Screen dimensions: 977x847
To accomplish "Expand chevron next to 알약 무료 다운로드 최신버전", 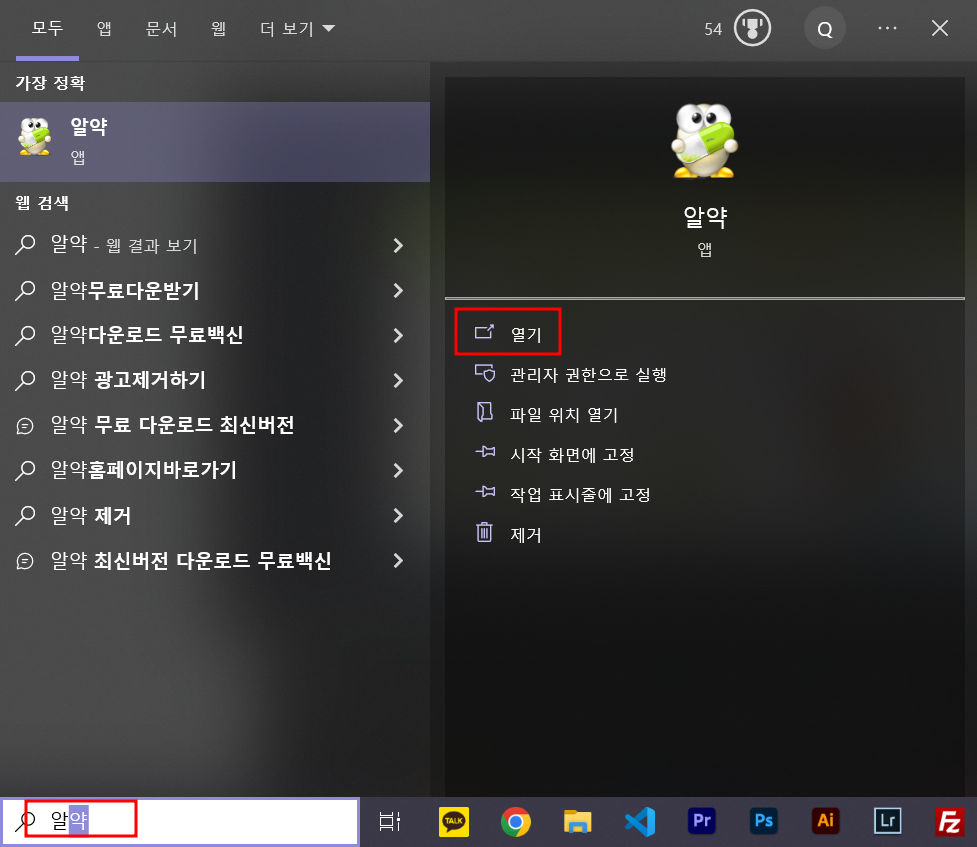I will [x=398, y=425].
